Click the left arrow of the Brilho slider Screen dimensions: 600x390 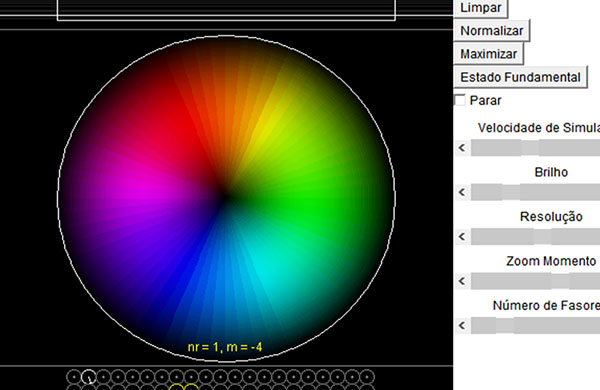click(x=462, y=192)
